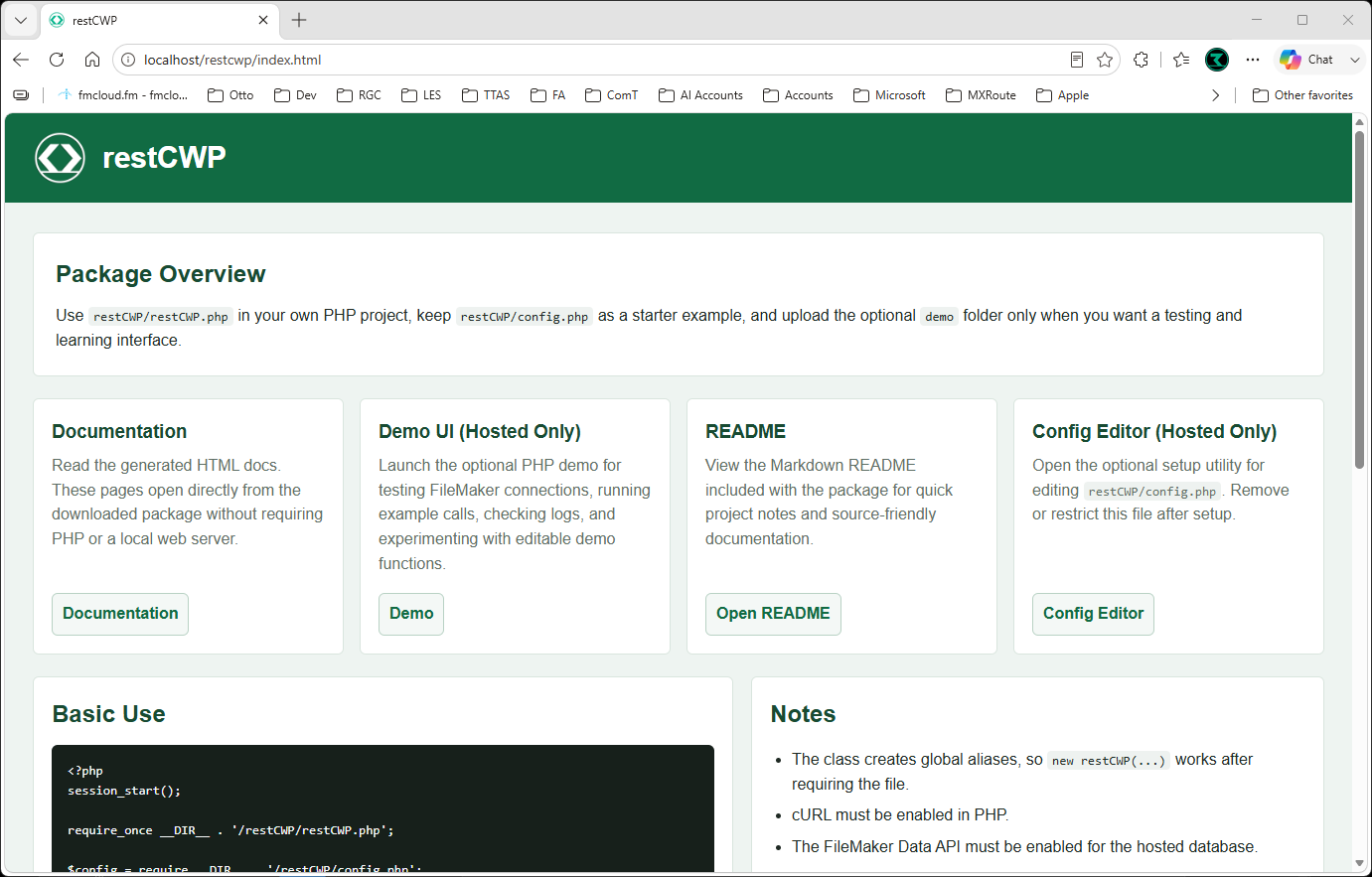
Task: Open the ComT favorites folder
Action: tap(612, 95)
